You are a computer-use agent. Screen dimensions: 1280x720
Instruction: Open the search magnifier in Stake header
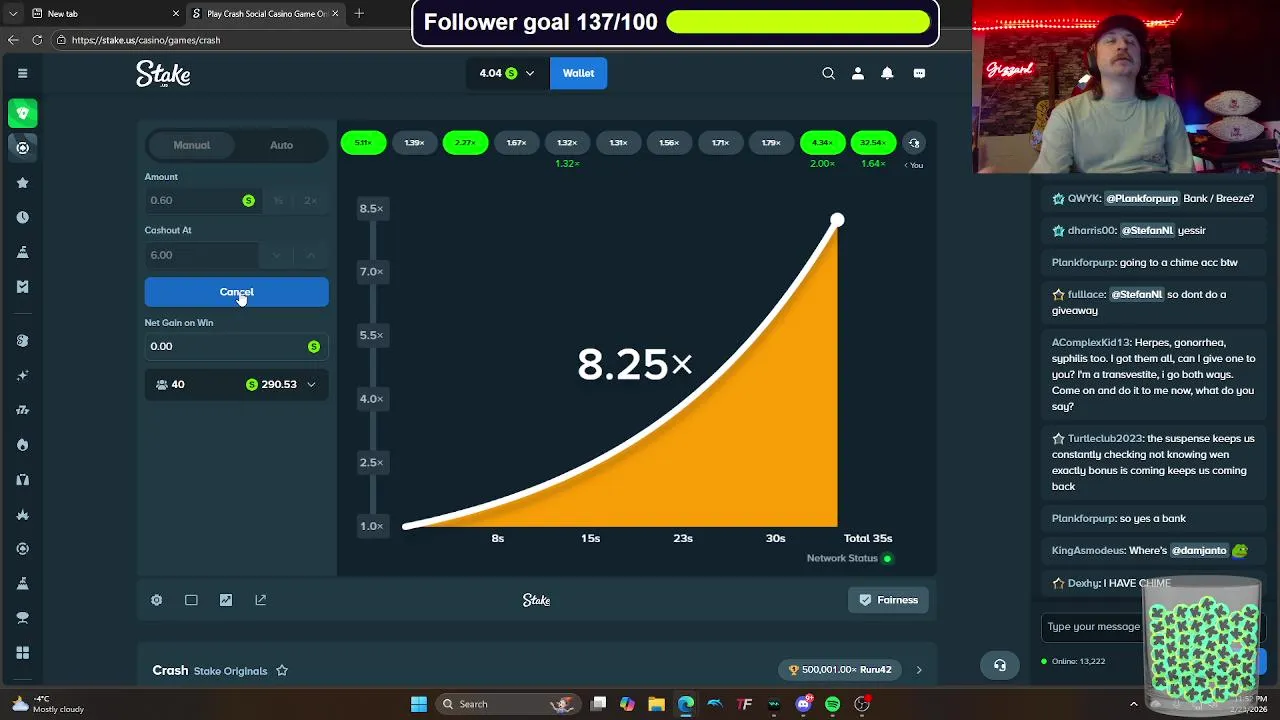click(828, 73)
